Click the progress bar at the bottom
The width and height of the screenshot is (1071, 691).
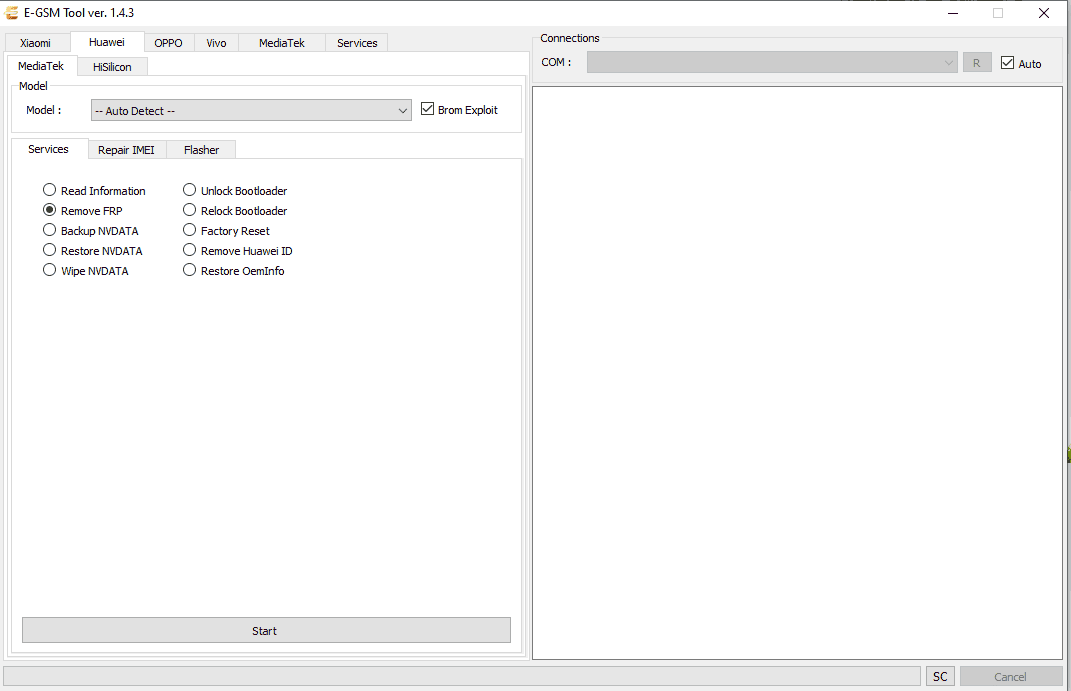[x=462, y=676]
